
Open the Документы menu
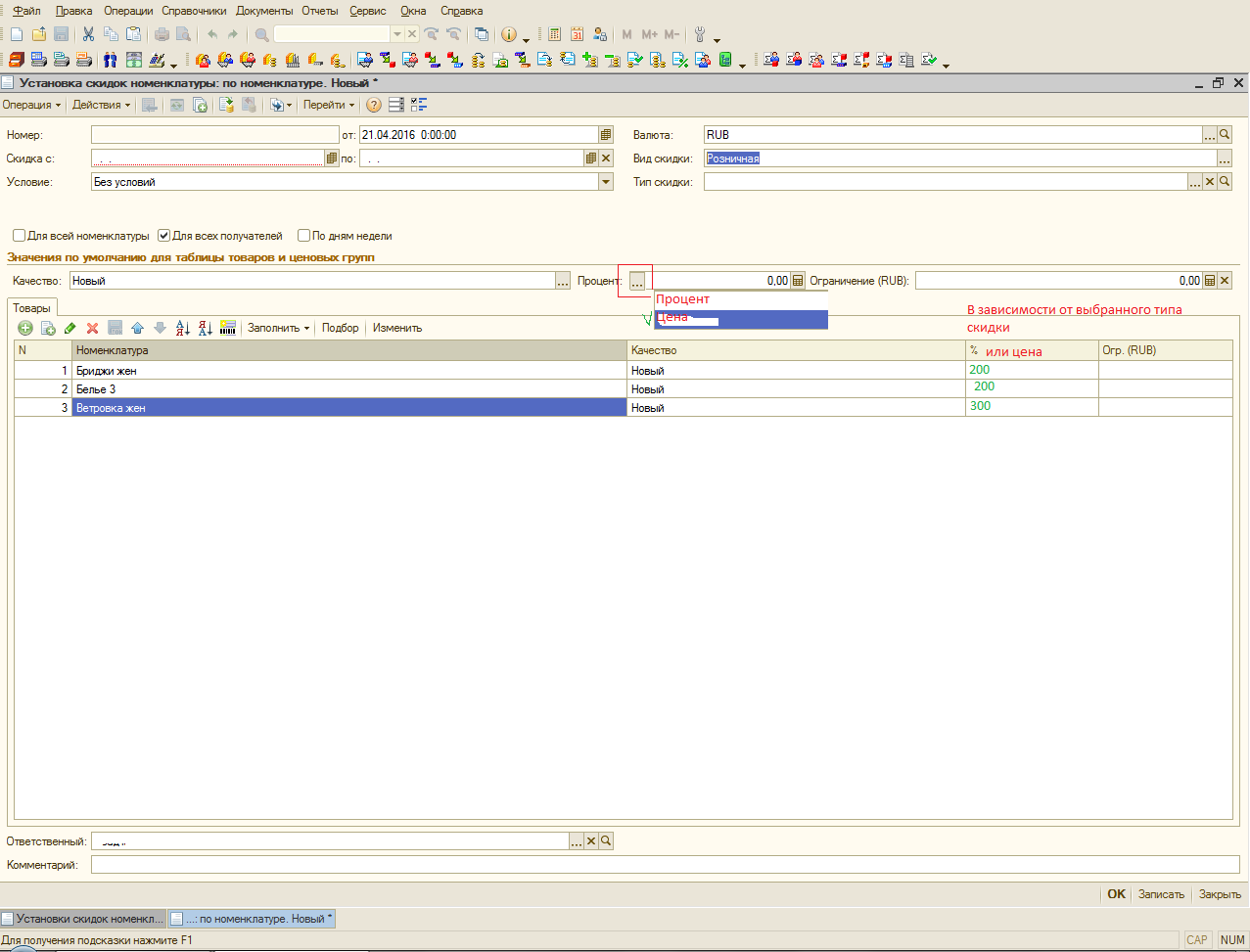(264, 11)
